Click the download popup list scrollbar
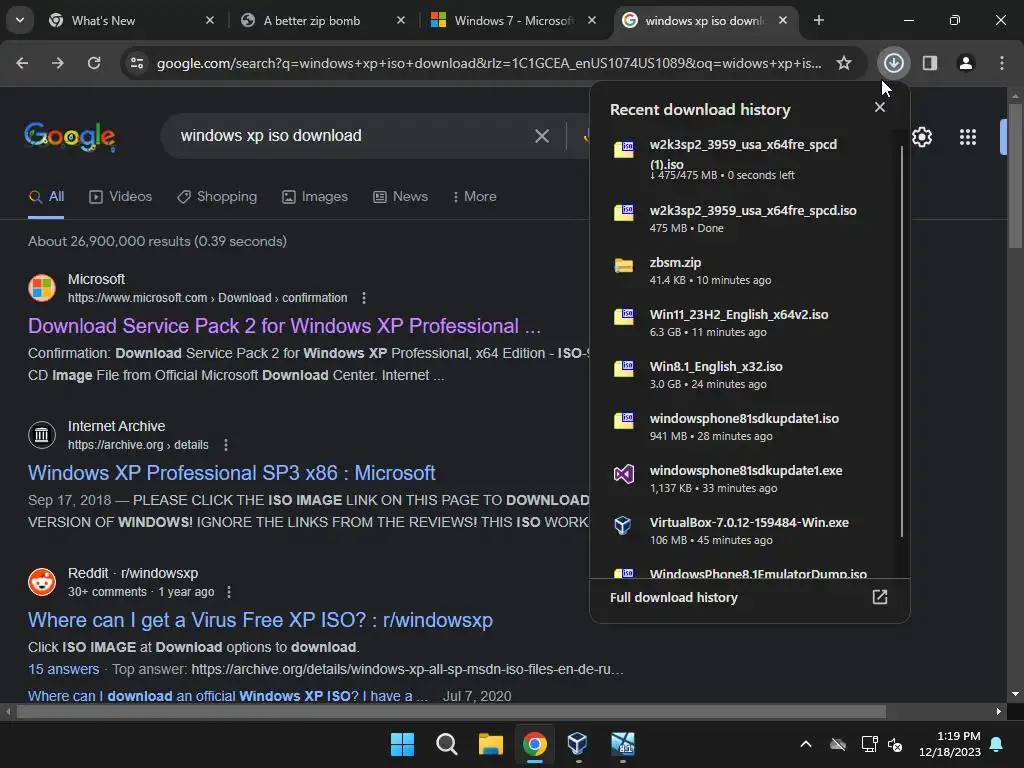Image resolution: width=1024 pixels, height=768 pixels. tap(902, 341)
